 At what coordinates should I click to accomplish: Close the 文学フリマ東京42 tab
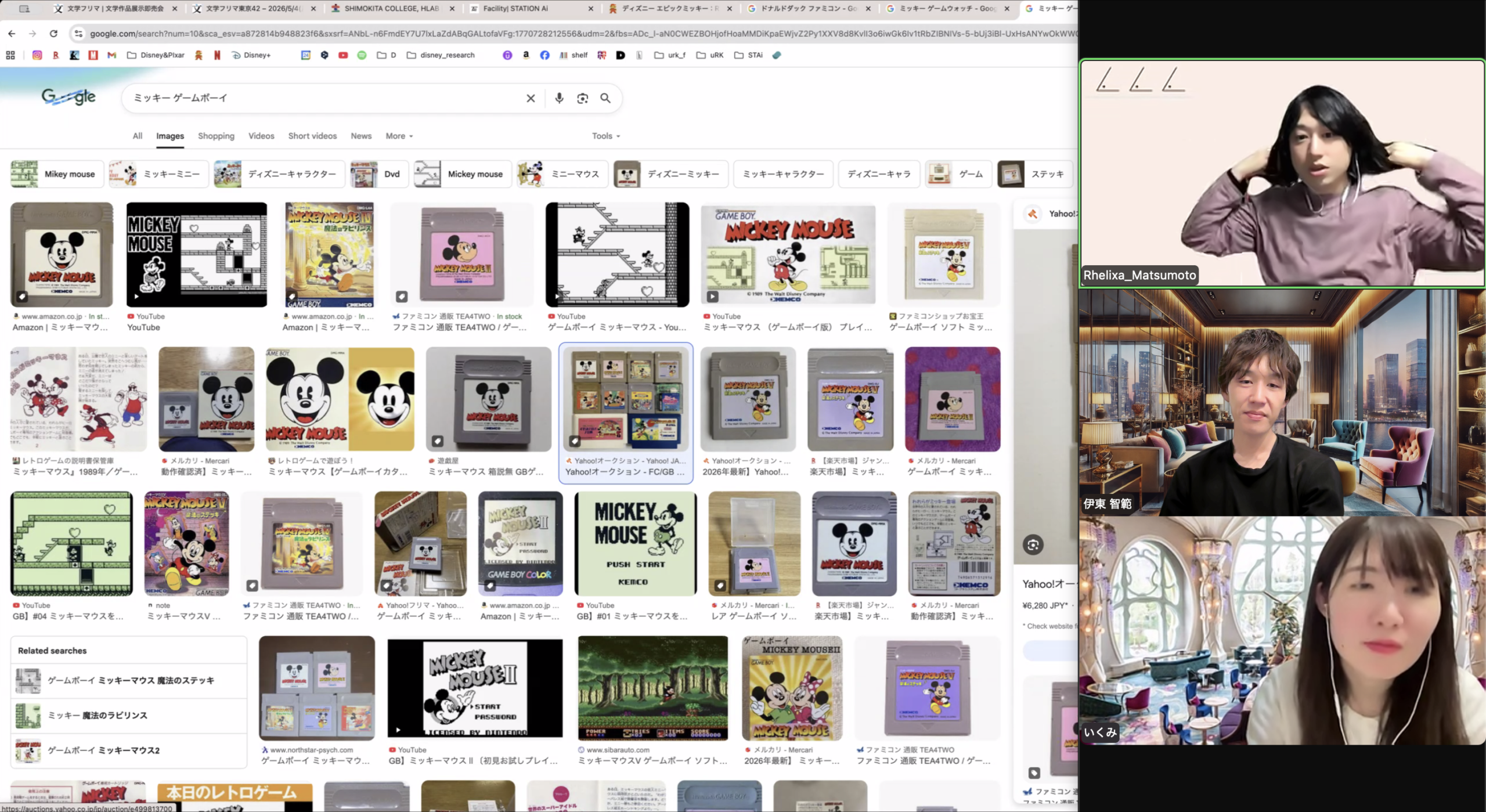click(x=313, y=9)
